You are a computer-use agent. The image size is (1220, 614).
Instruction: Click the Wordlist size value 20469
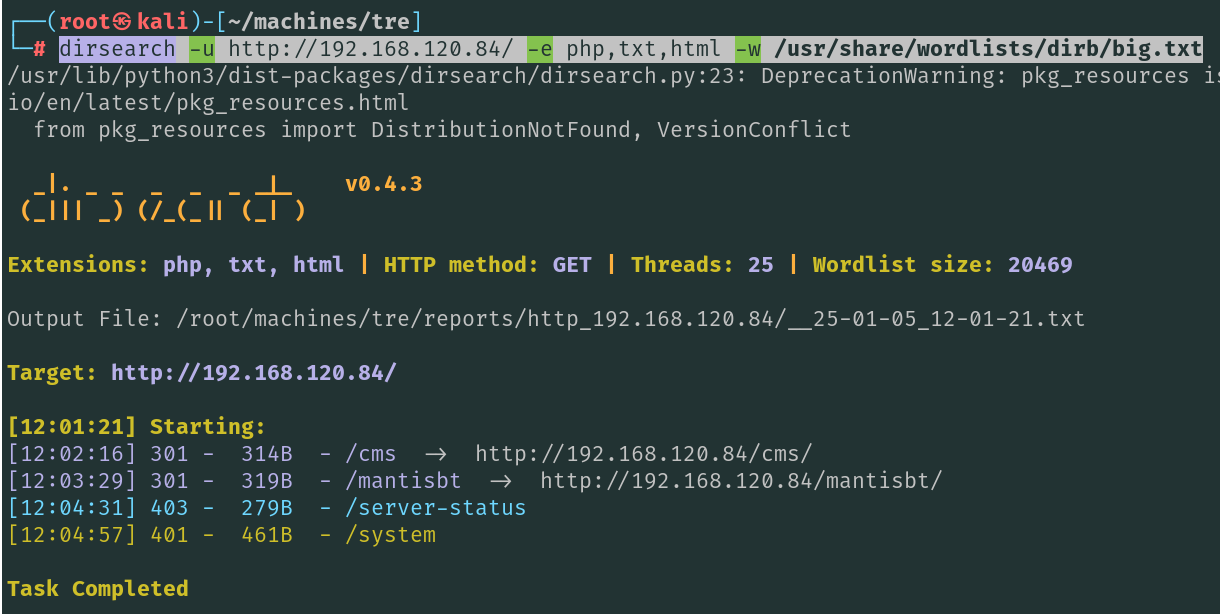point(1040,265)
